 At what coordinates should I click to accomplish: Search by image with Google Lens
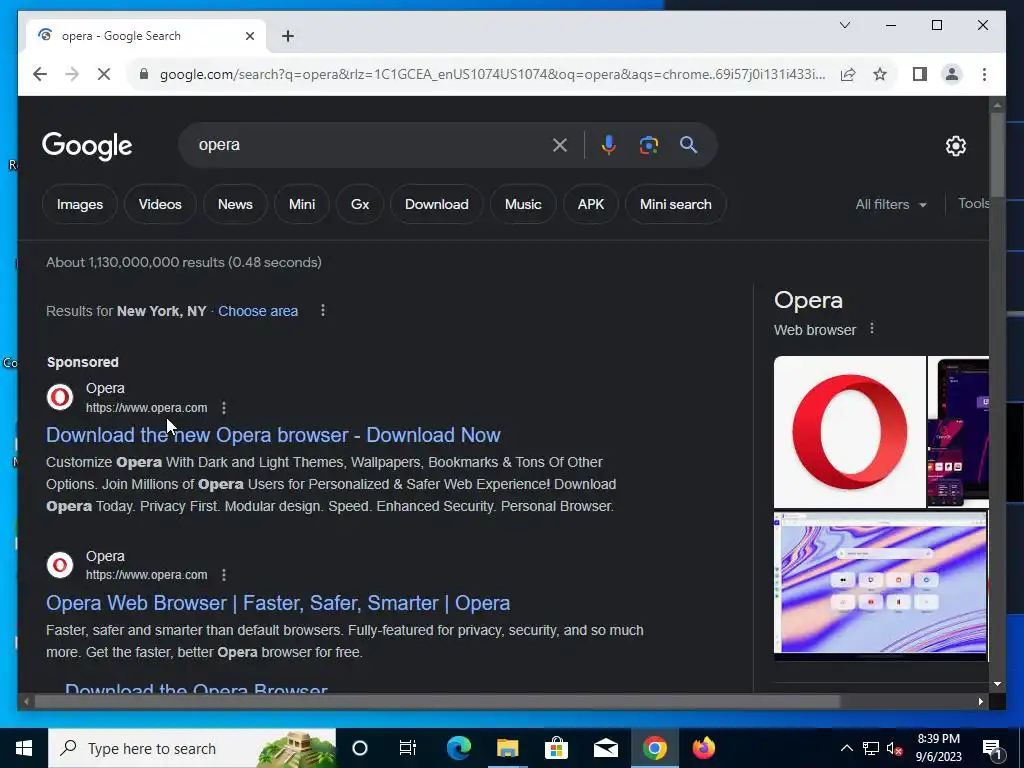click(648, 145)
